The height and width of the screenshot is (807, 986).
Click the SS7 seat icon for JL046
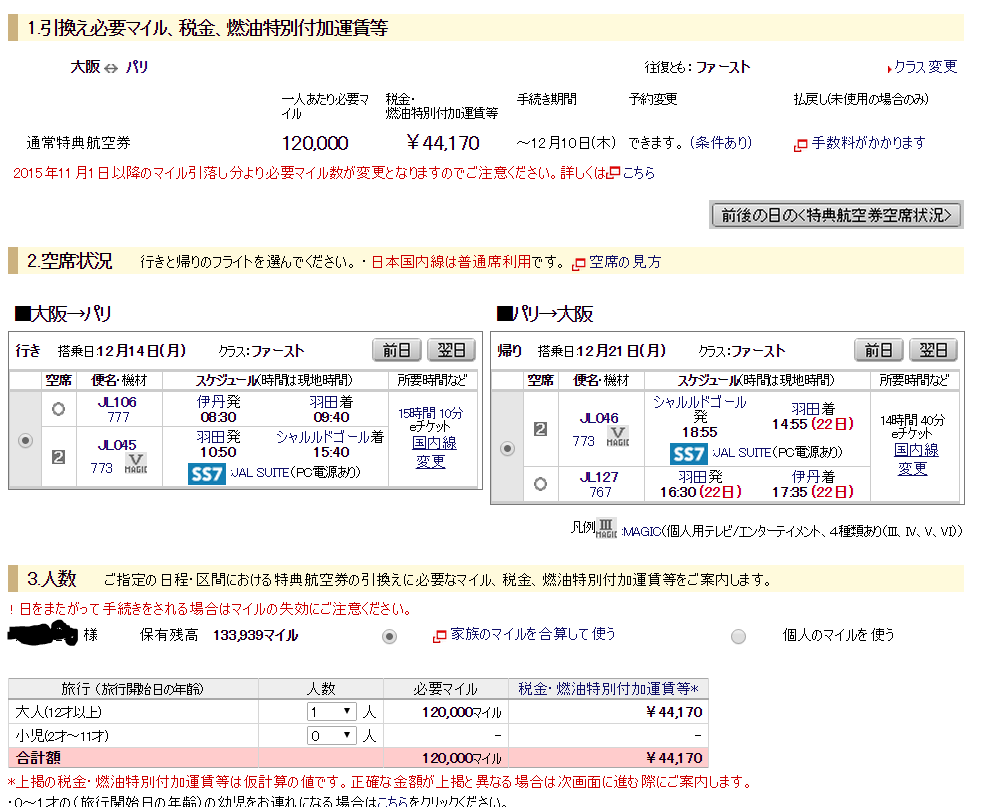tap(689, 454)
